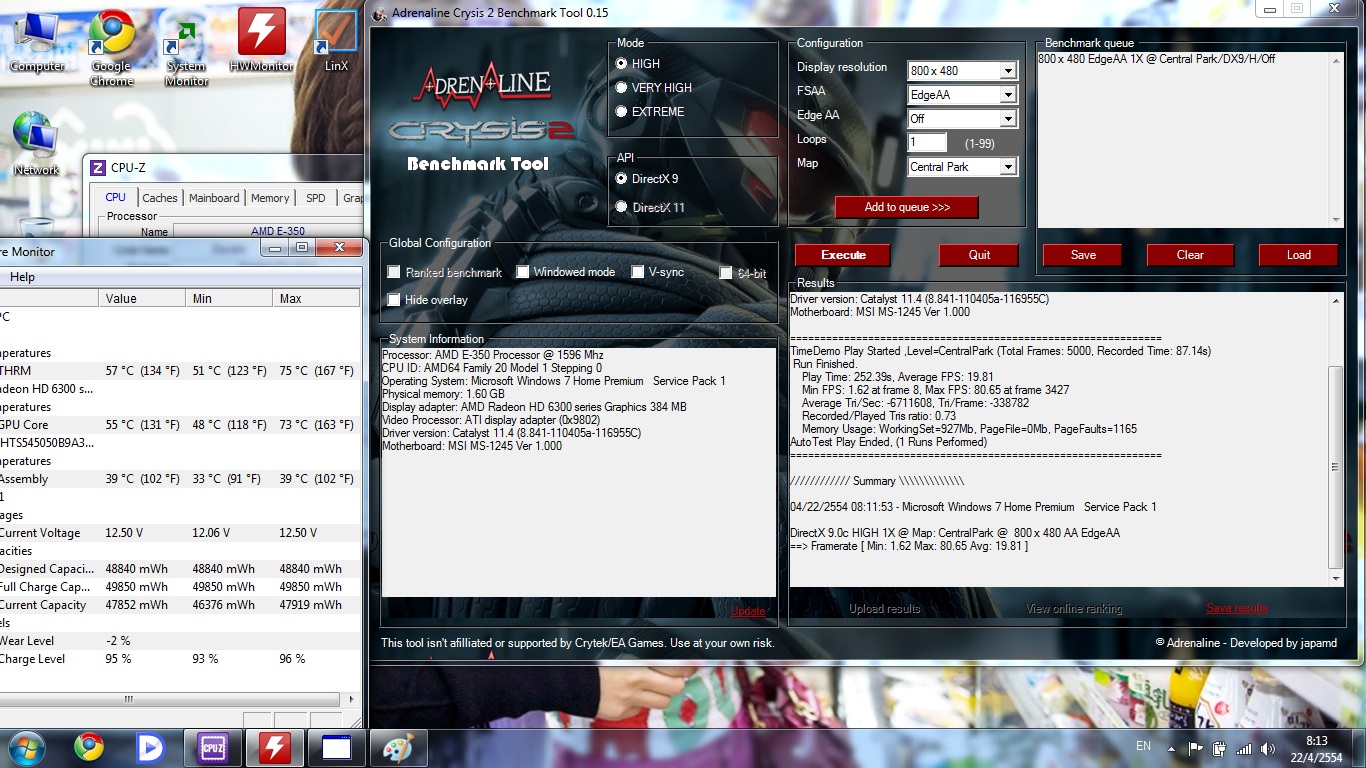Switch to the CPU tab in CPU-Z
The width and height of the screenshot is (1366, 768).
tap(115, 198)
